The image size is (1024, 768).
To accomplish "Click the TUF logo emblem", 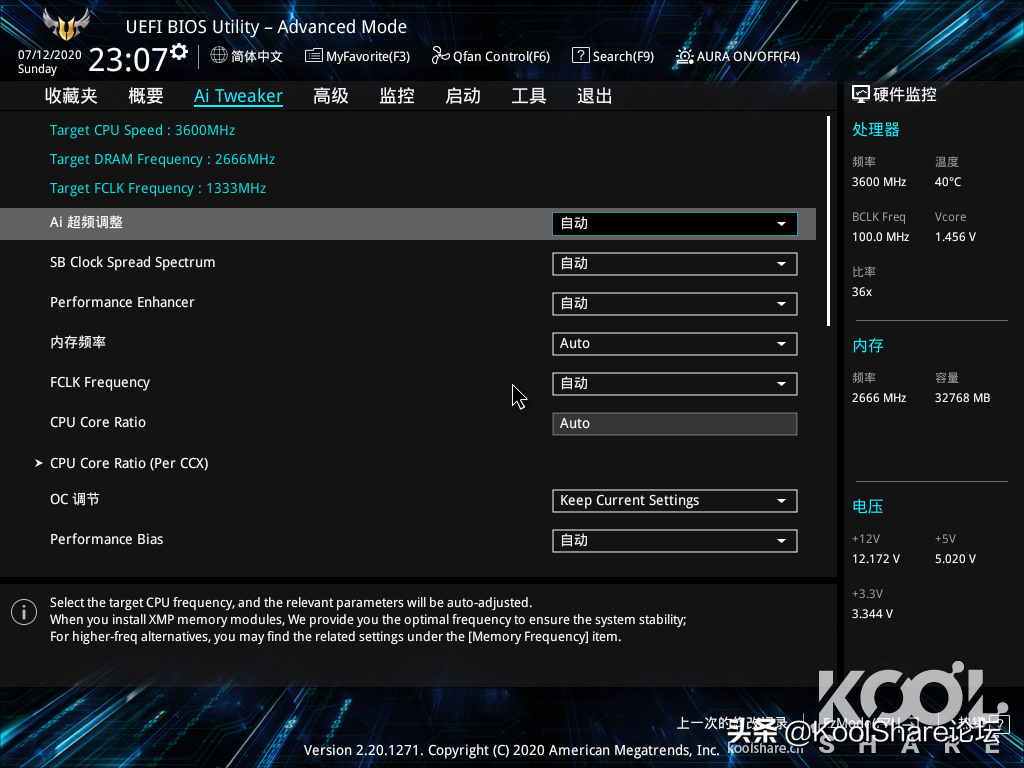I will coord(65,25).
